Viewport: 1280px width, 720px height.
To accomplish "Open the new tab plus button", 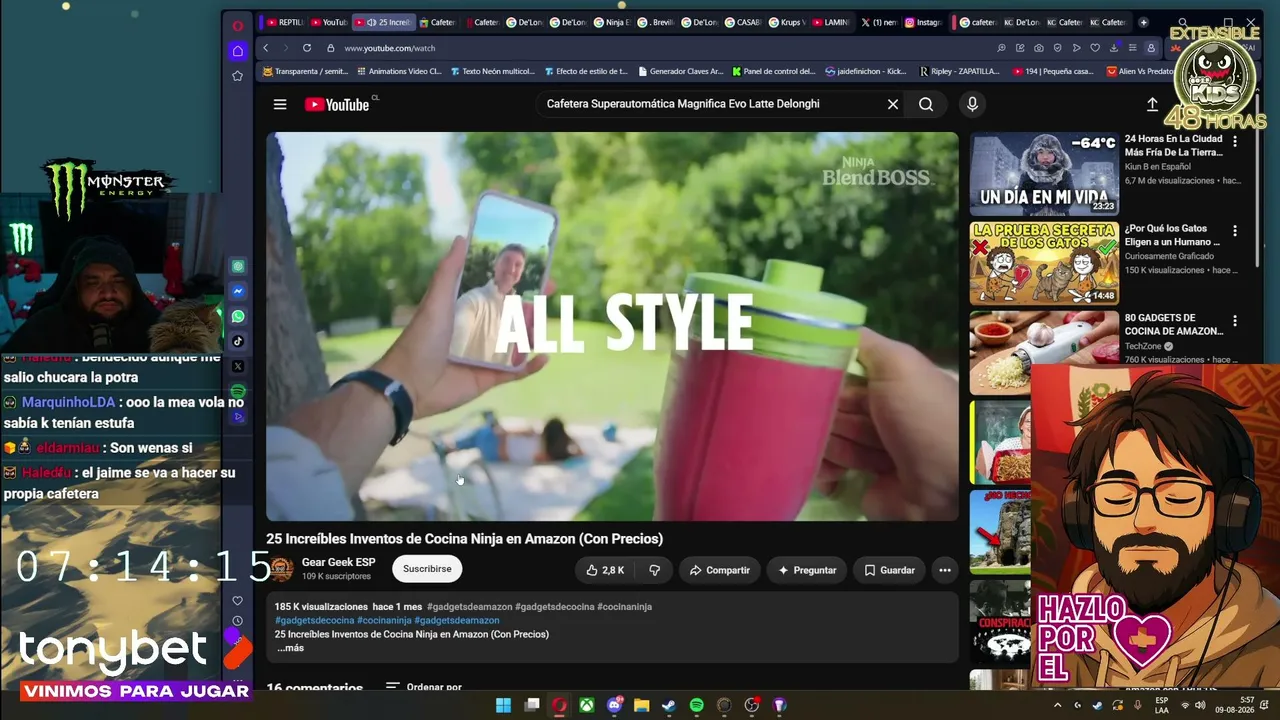I will 1144,22.
